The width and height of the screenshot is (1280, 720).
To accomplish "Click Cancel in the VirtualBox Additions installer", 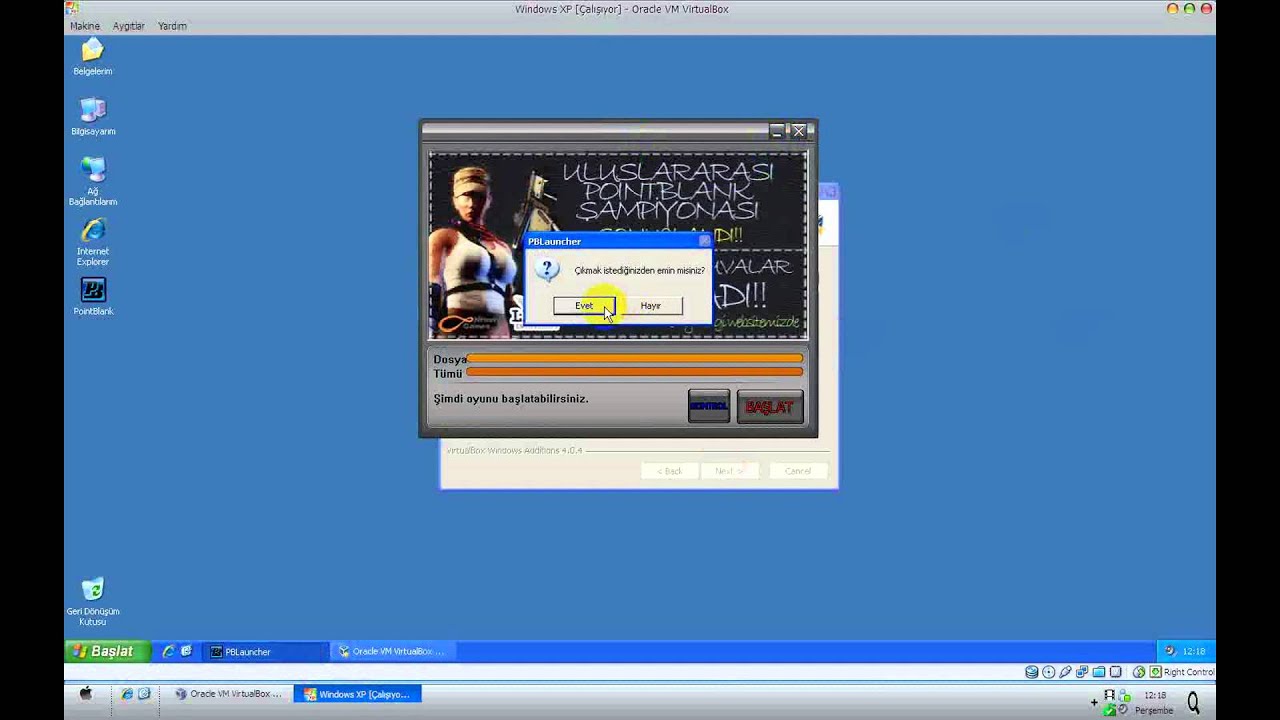I will (x=798, y=471).
